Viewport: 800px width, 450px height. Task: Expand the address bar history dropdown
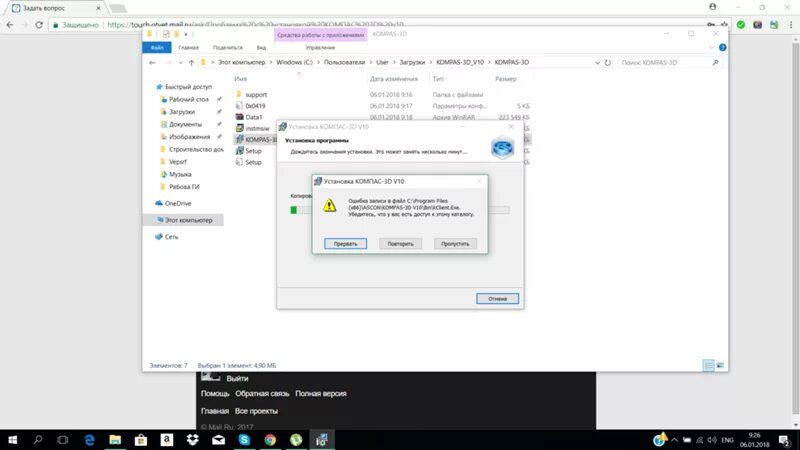pyautogui.click(x=597, y=63)
